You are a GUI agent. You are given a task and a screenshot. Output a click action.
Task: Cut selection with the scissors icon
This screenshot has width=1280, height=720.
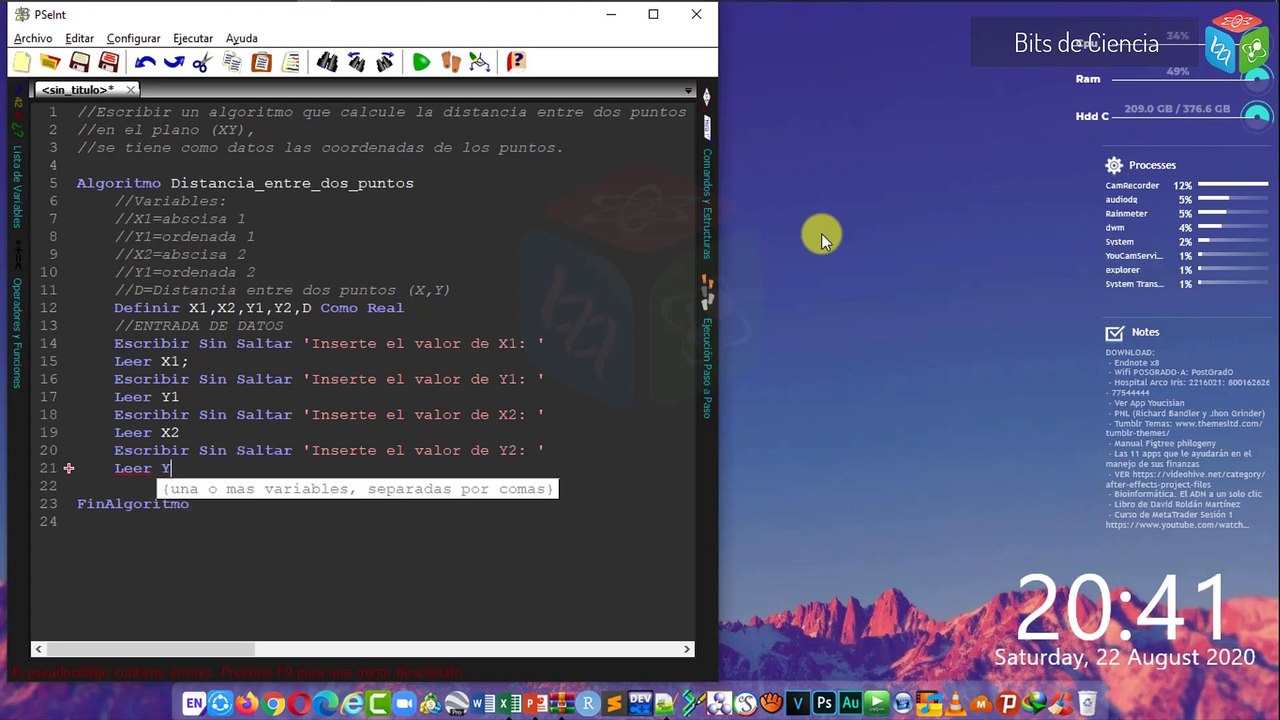coord(202,63)
